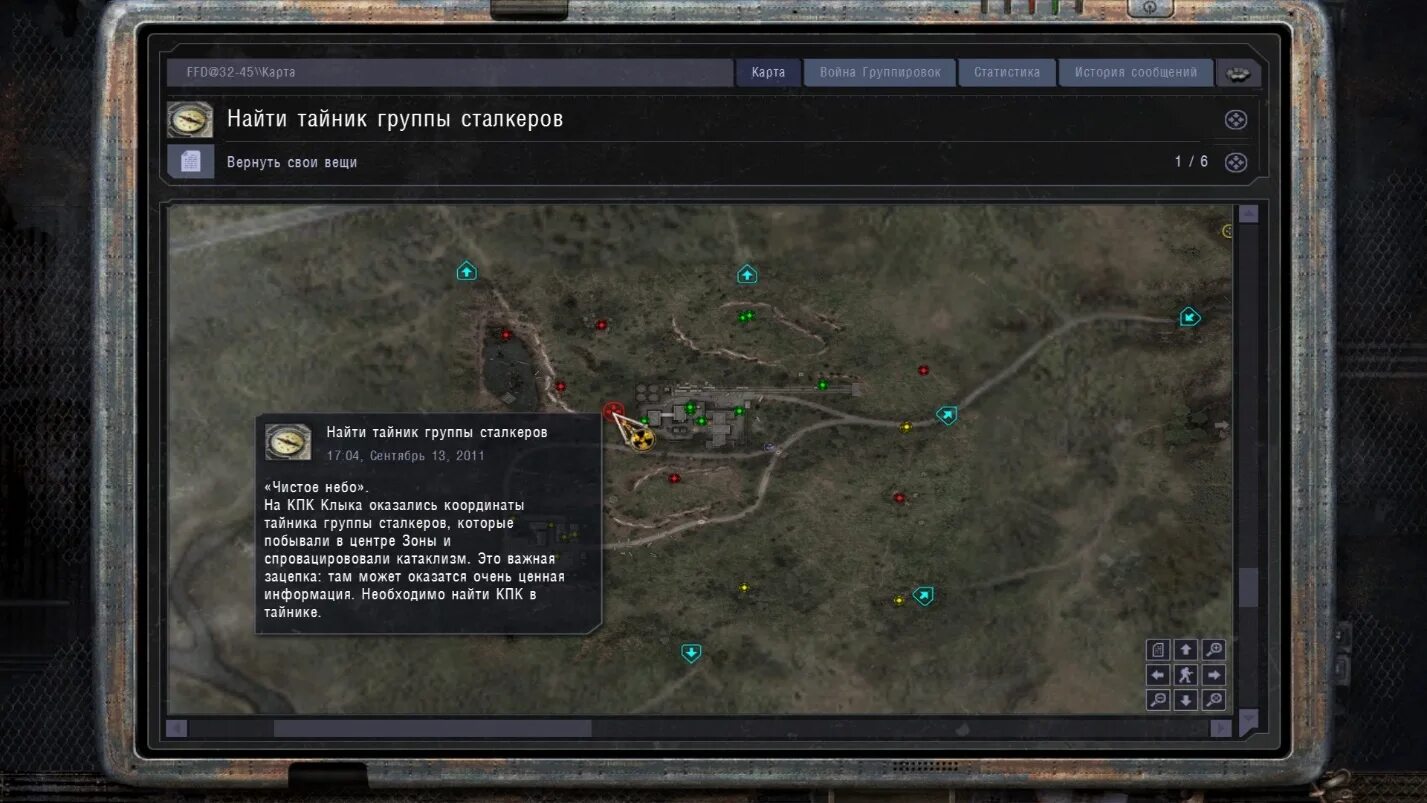Click the compass icon of main task header

pyautogui.click(x=190, y=119)
